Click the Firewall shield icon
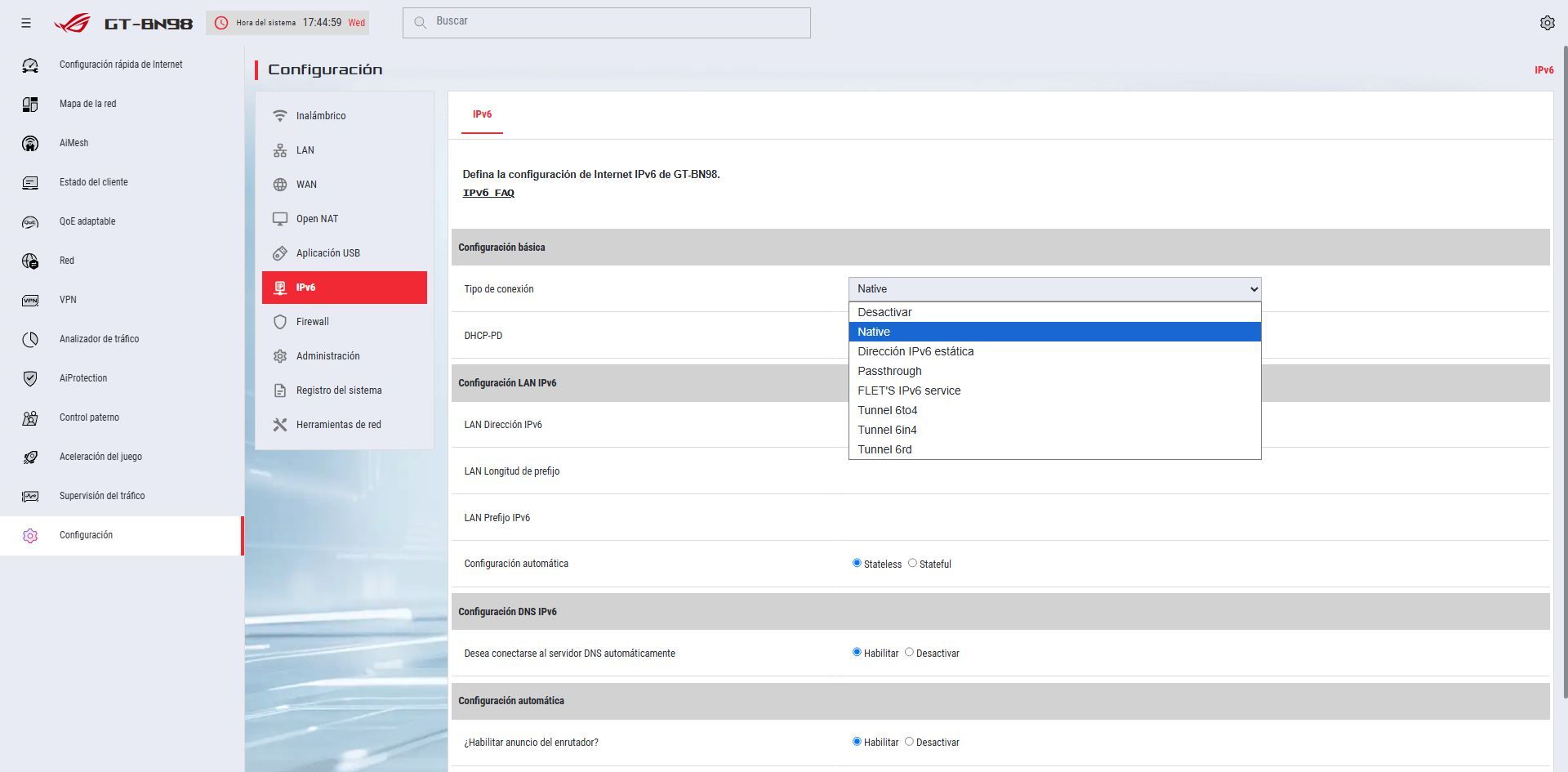 [280, 322]
